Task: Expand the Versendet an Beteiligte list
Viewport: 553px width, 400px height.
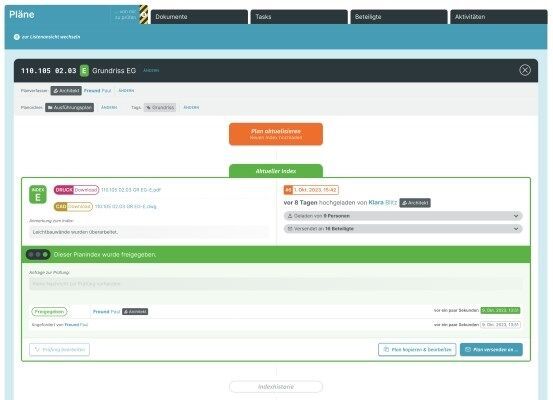Action: coord(403,229)
